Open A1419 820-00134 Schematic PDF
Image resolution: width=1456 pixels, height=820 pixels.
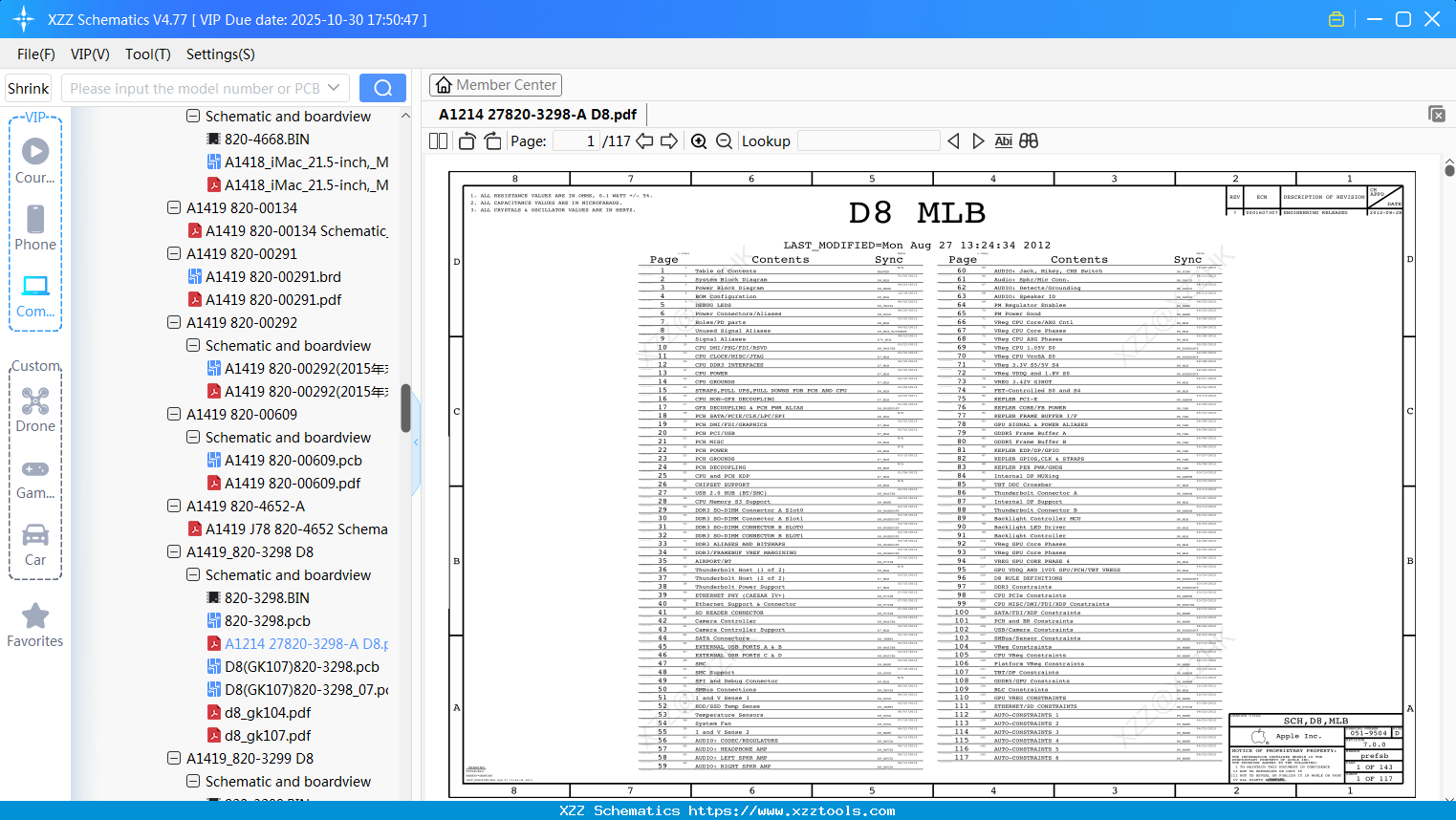click(x=289, y=231)
